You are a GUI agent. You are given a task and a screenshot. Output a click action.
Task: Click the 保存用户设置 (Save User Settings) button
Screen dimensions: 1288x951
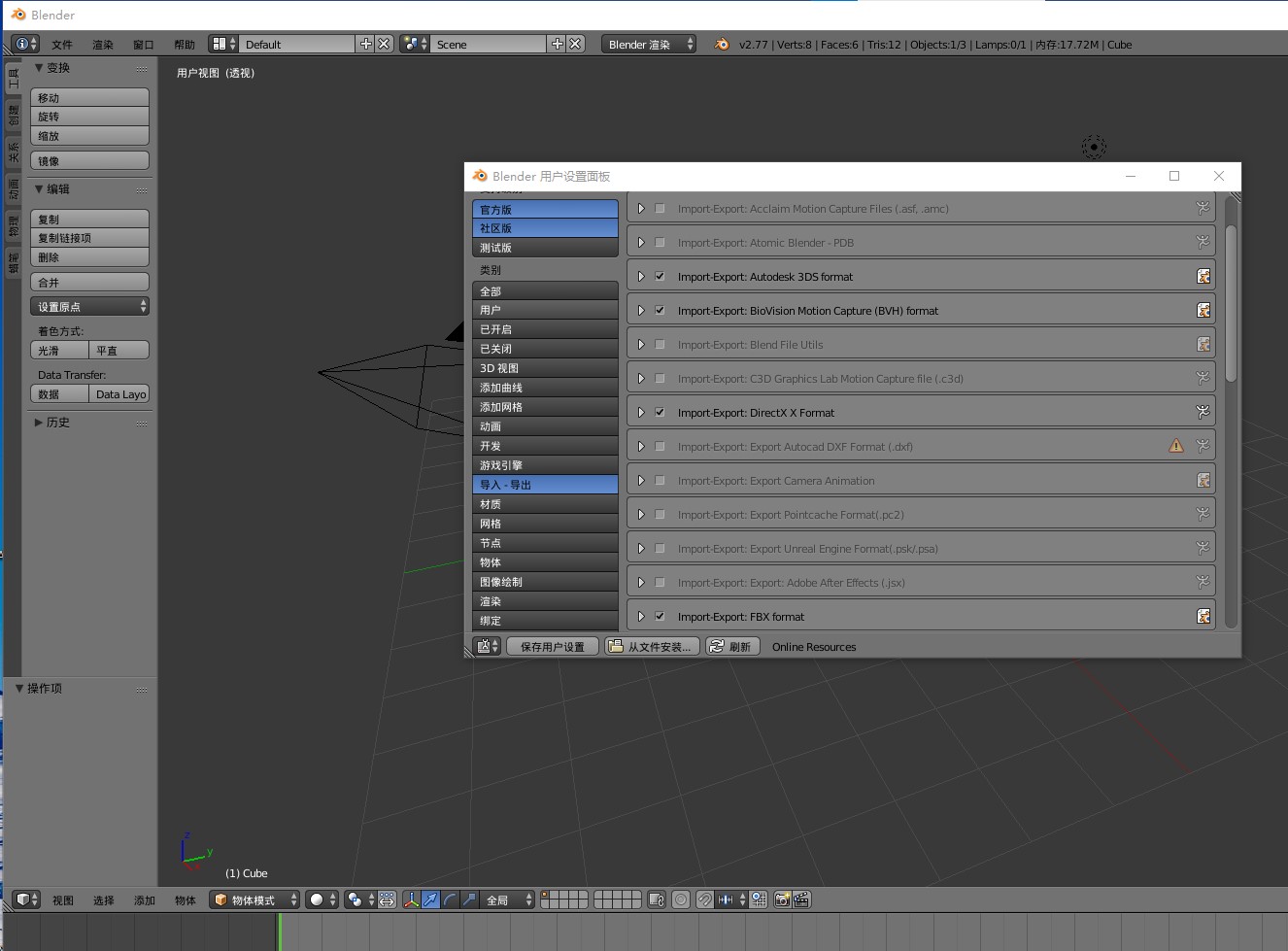(x=553, y=646)
